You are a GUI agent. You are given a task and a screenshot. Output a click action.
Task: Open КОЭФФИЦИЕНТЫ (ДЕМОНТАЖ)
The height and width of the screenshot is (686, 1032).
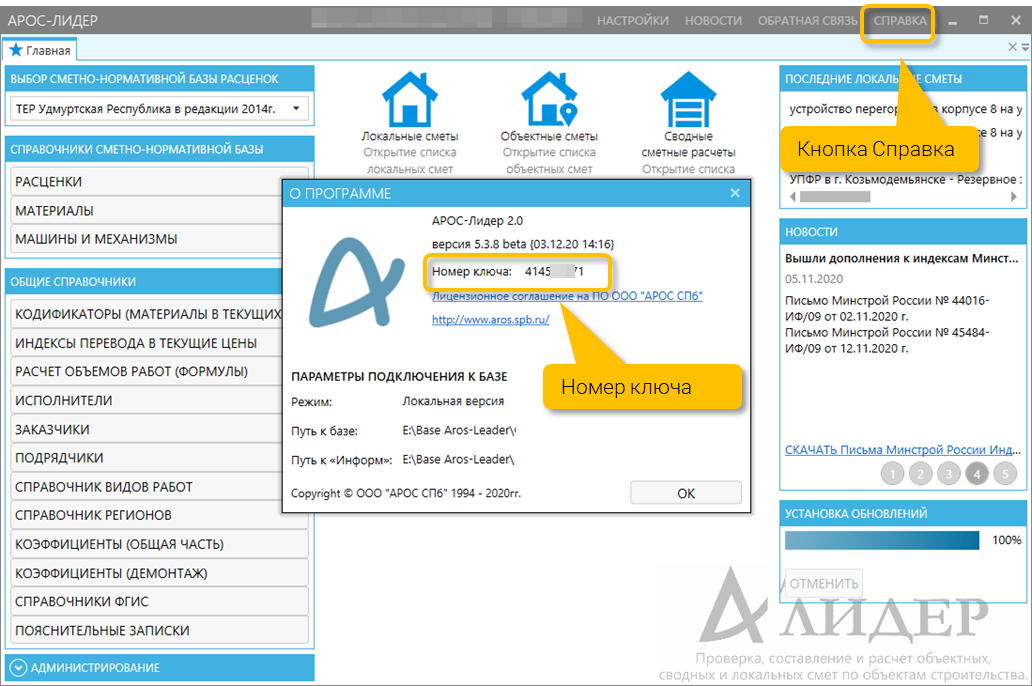[159, 573]
